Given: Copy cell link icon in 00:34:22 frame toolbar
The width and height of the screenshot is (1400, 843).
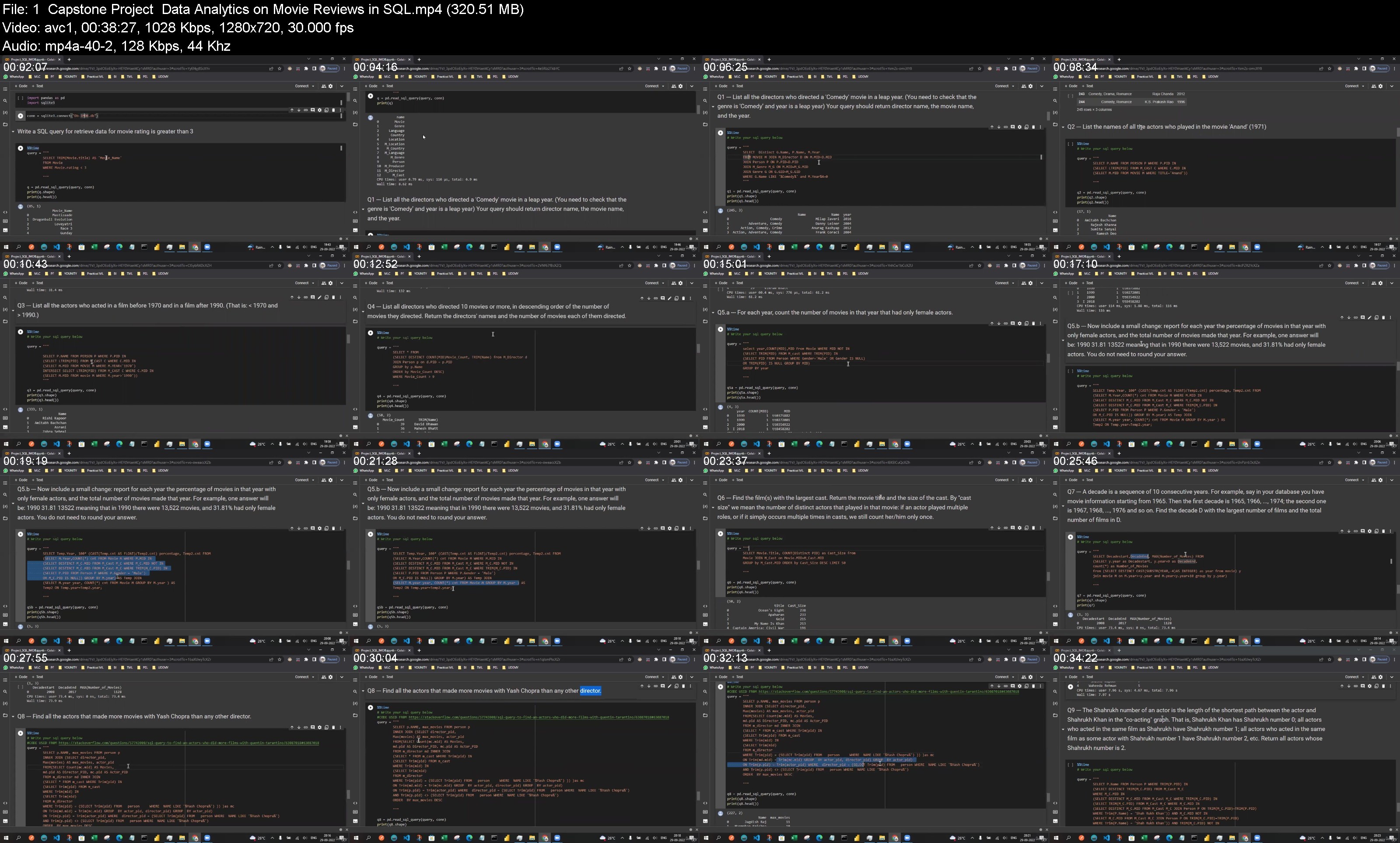Looking at the screenshot, I should click(x=1356, y=686).
